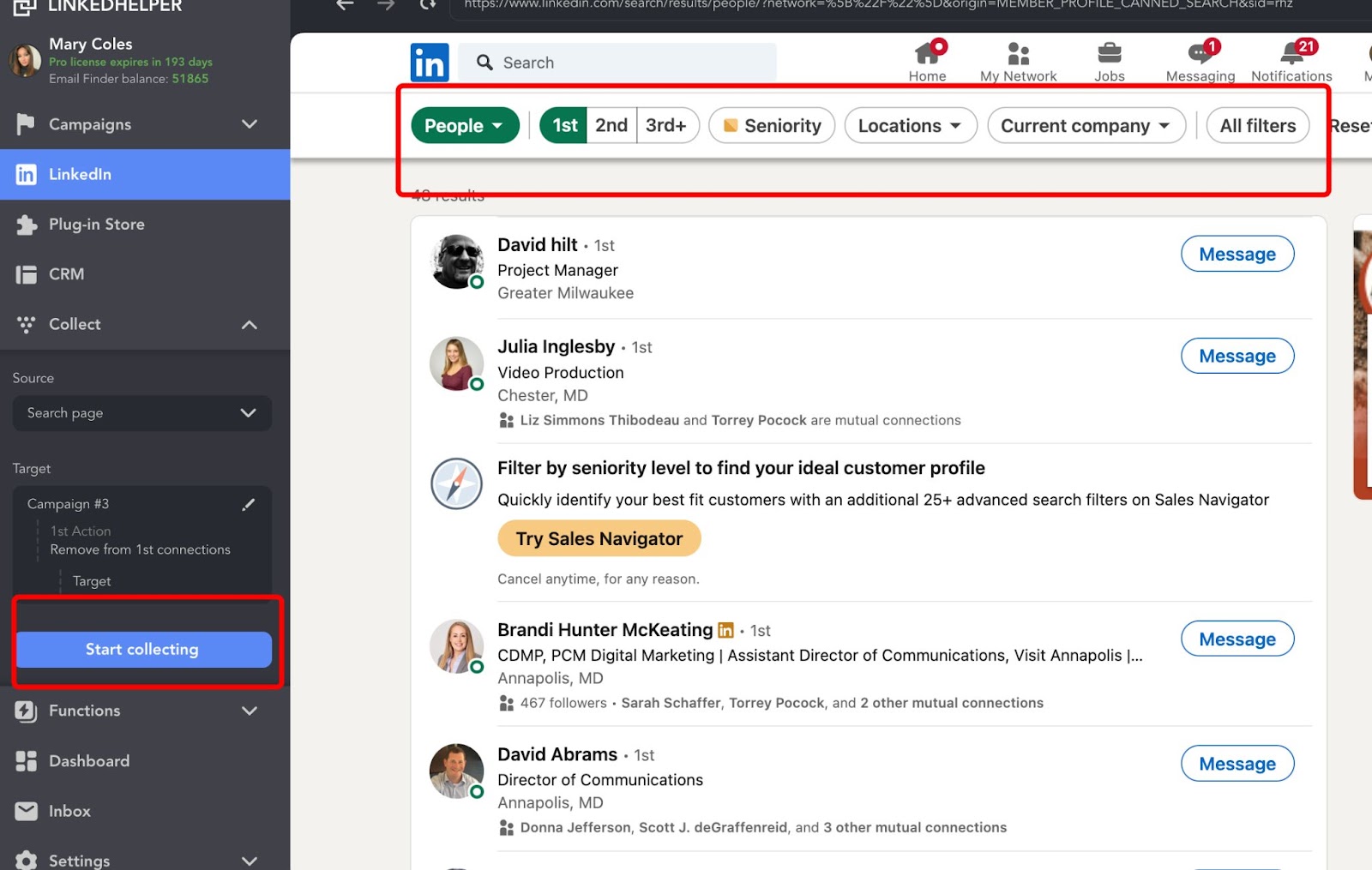Expand the Locations filter dropdown
The image size is (1372, 870).
tap(910, 125)
